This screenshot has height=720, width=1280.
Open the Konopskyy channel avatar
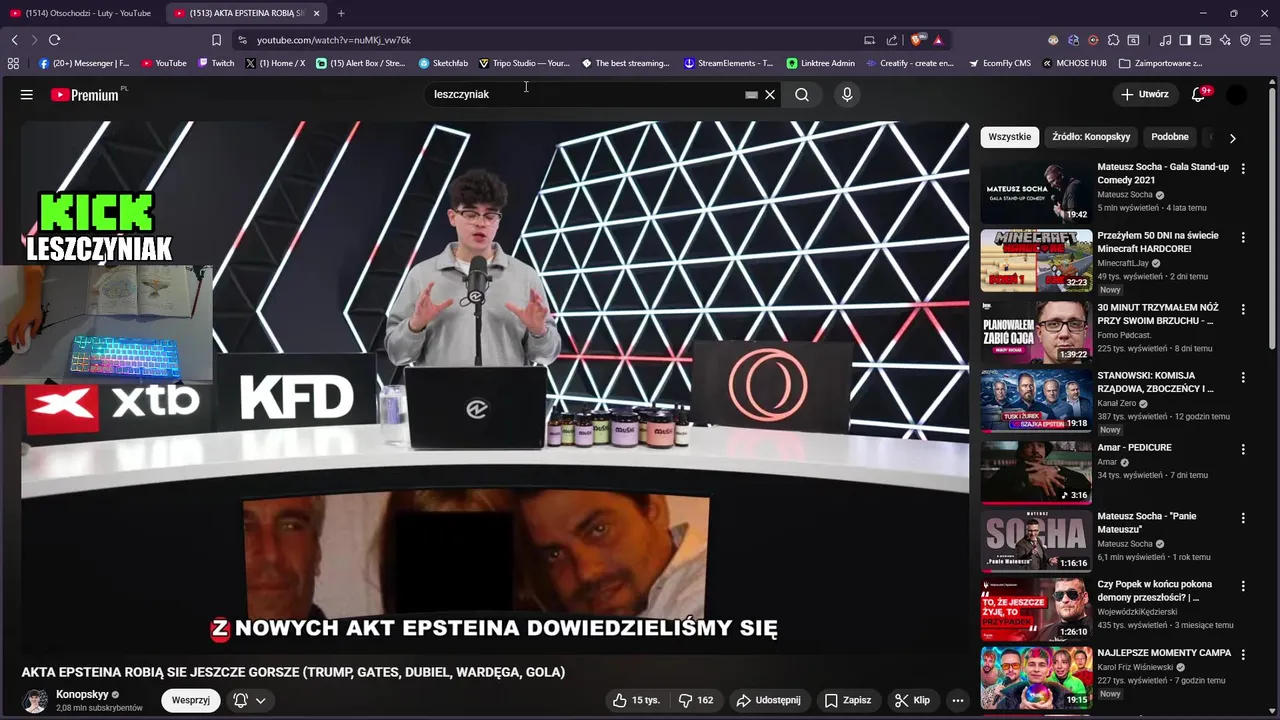coord(35,700)
